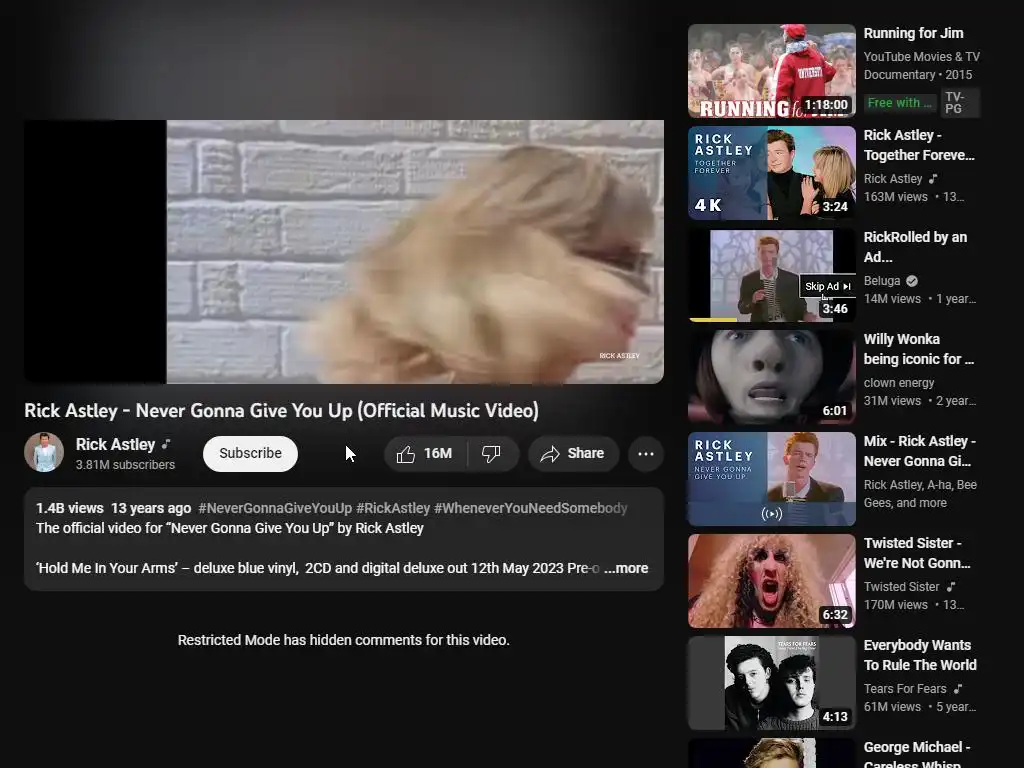Open the Mix - Rick Astley title
The image size is (1024, 768).
920,451
